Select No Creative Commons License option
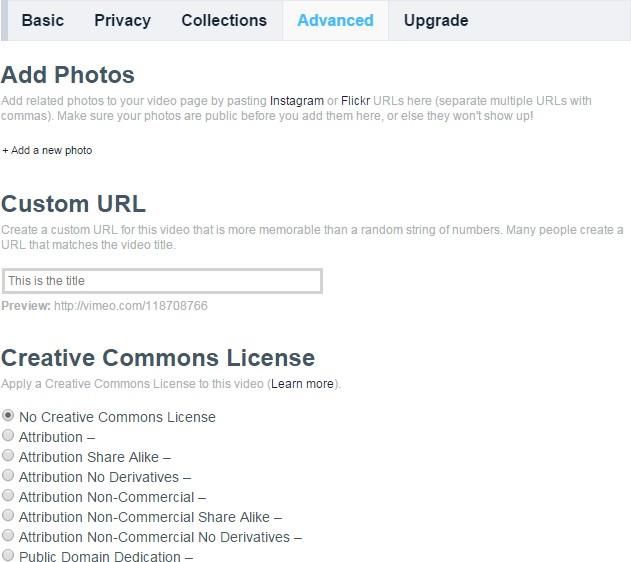 [x=8, y=415]
